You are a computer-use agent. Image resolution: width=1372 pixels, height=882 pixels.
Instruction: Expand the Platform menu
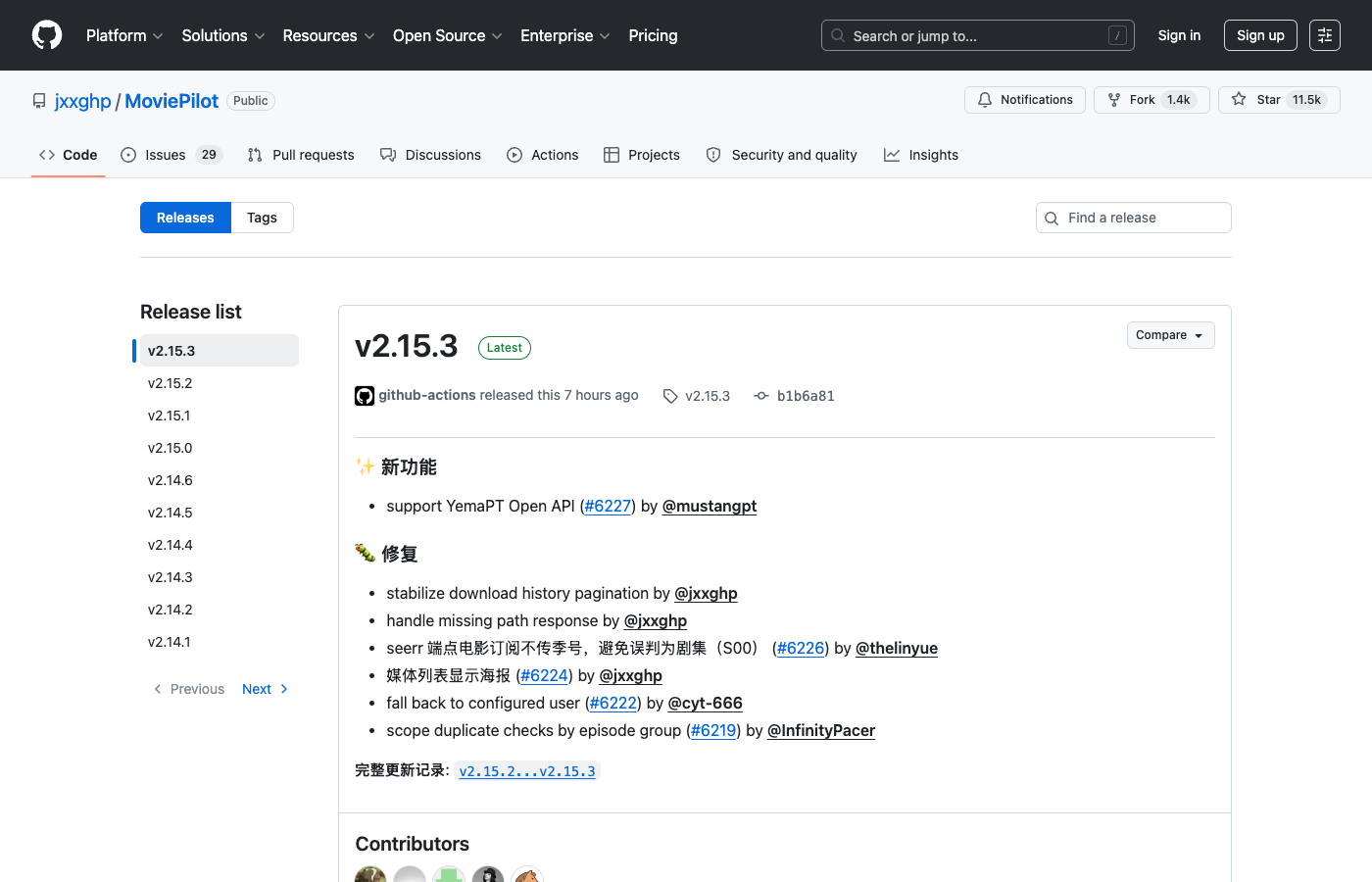tap(124, 35)
